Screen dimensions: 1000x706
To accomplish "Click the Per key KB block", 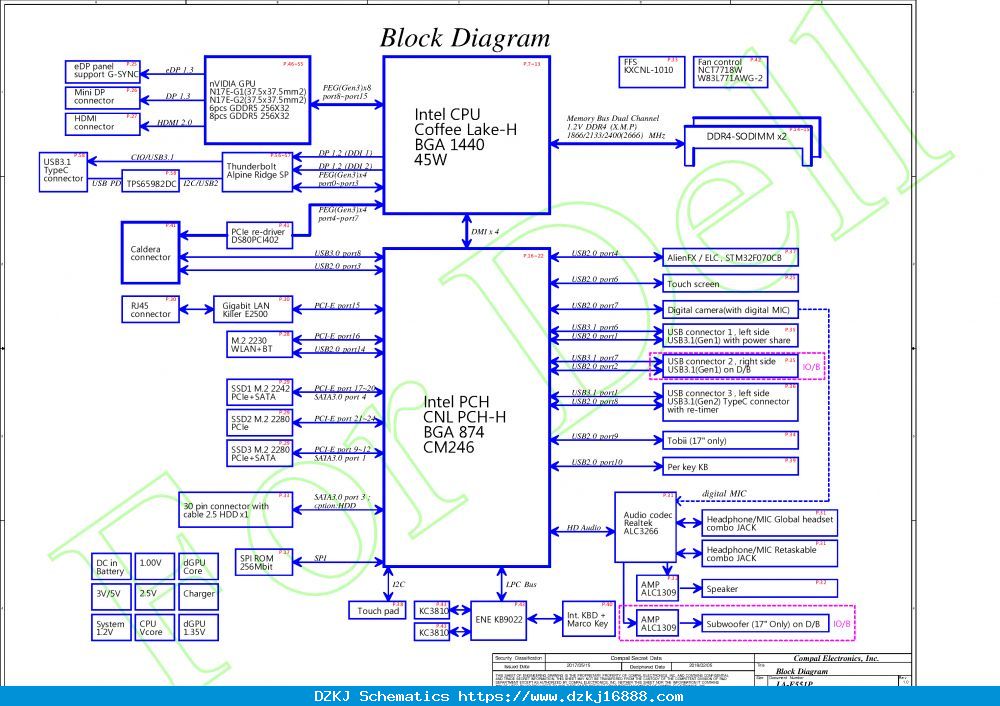I will tap(730, 466).
